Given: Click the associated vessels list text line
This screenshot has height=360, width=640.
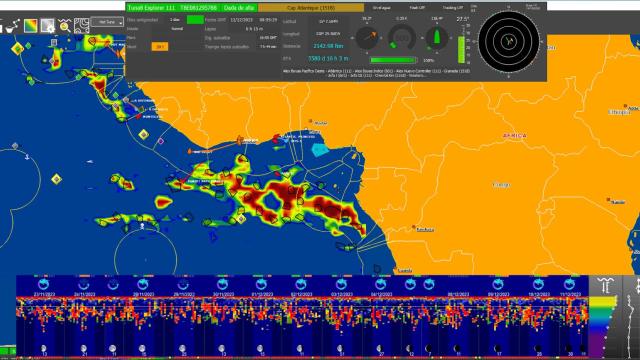Looking at the screenshot, I should coord(376,73).
